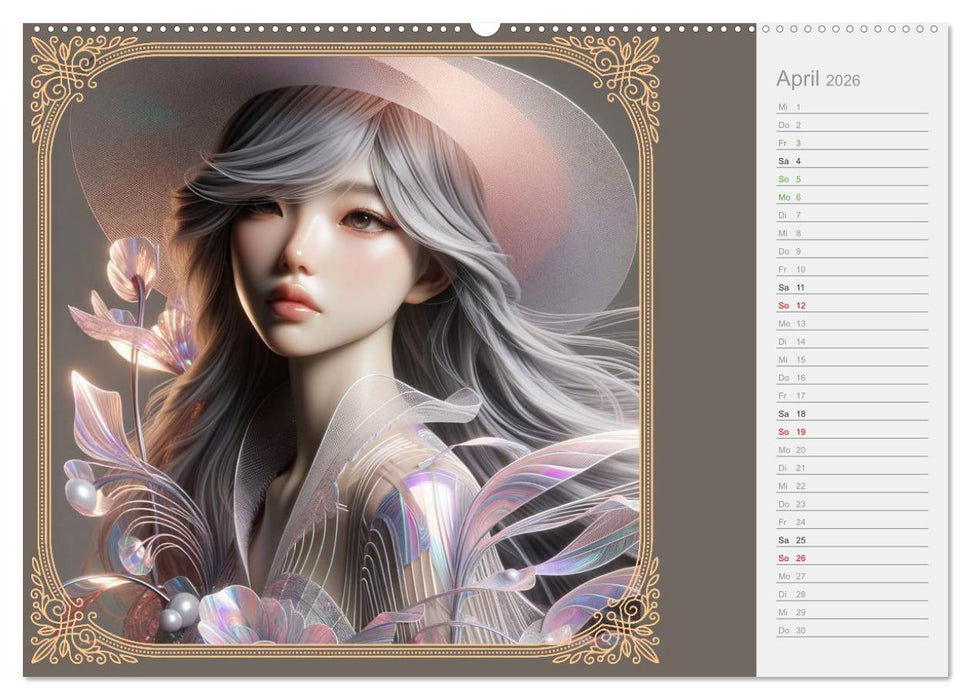Select the Sunday 5 green date row

[x=852, y=179]
